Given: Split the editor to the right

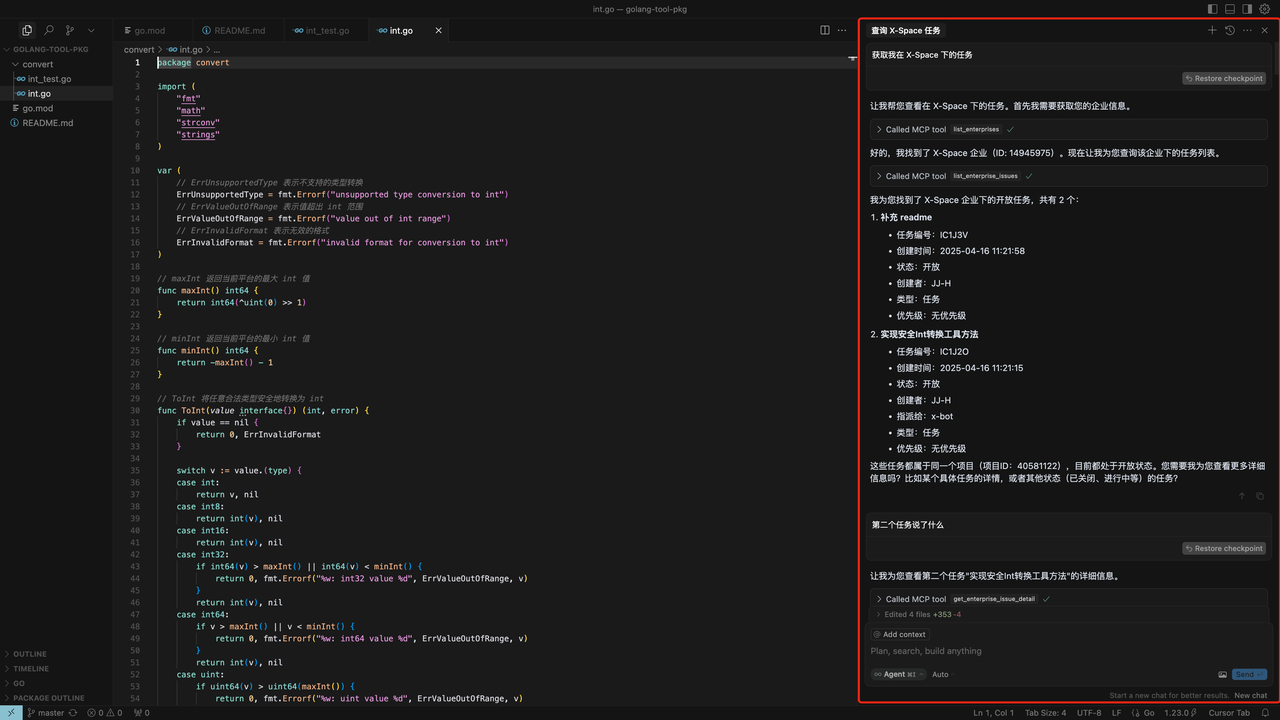Looking at the screenshot, I should [825, 31].
